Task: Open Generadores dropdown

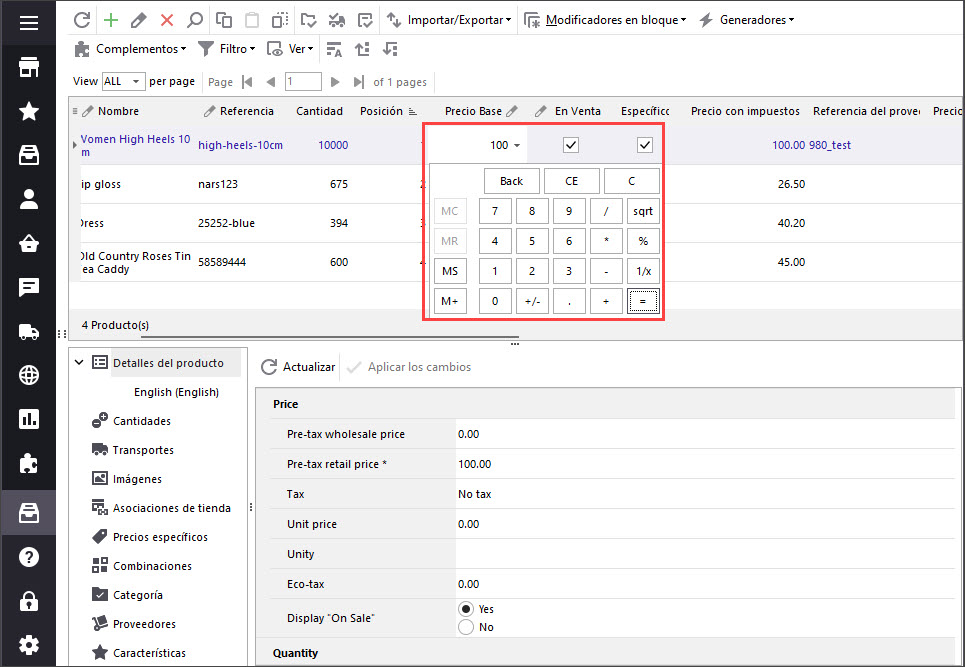Action: tap(747, 20)
